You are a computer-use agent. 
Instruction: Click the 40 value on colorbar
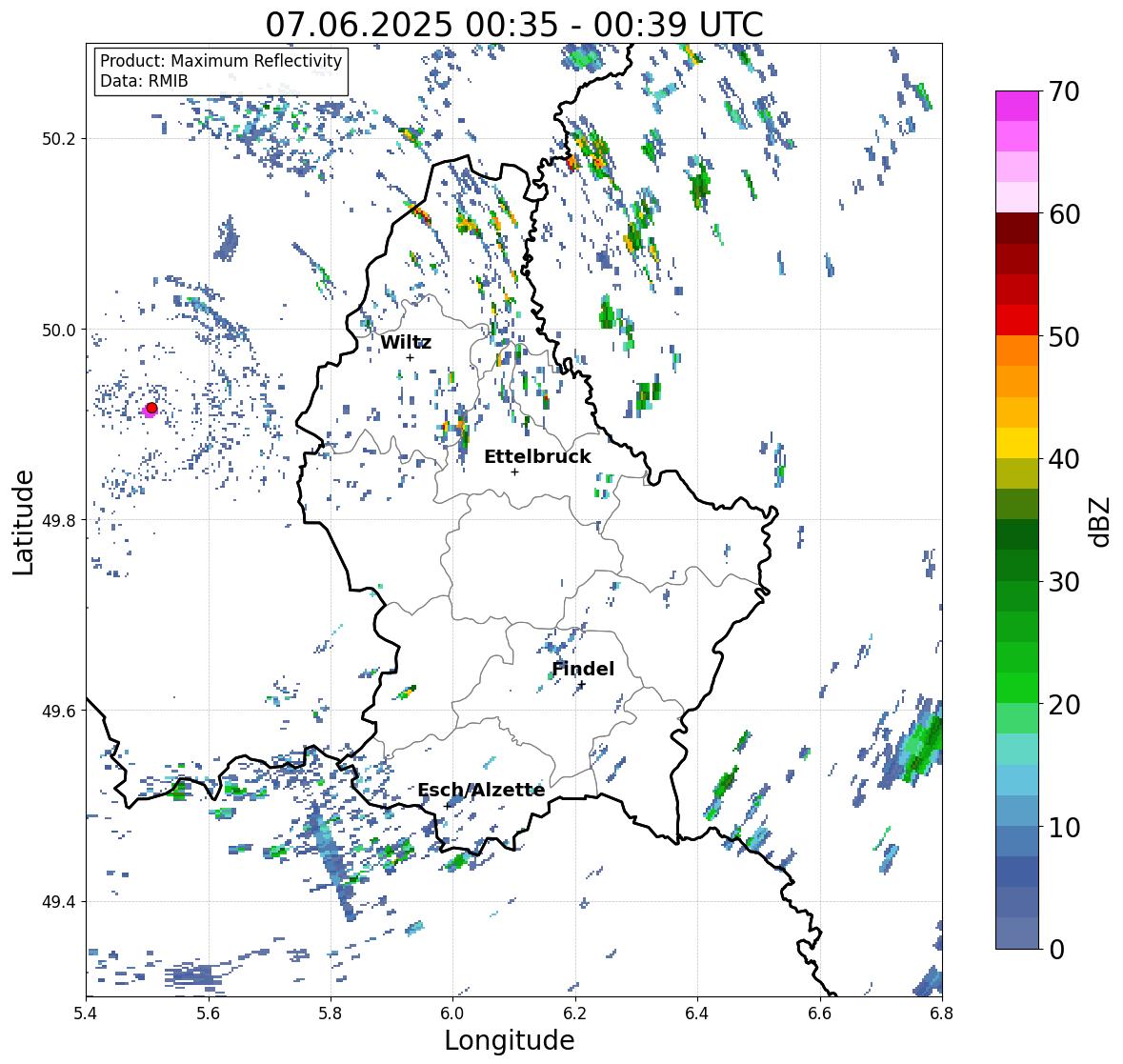tap(1064, 459)
